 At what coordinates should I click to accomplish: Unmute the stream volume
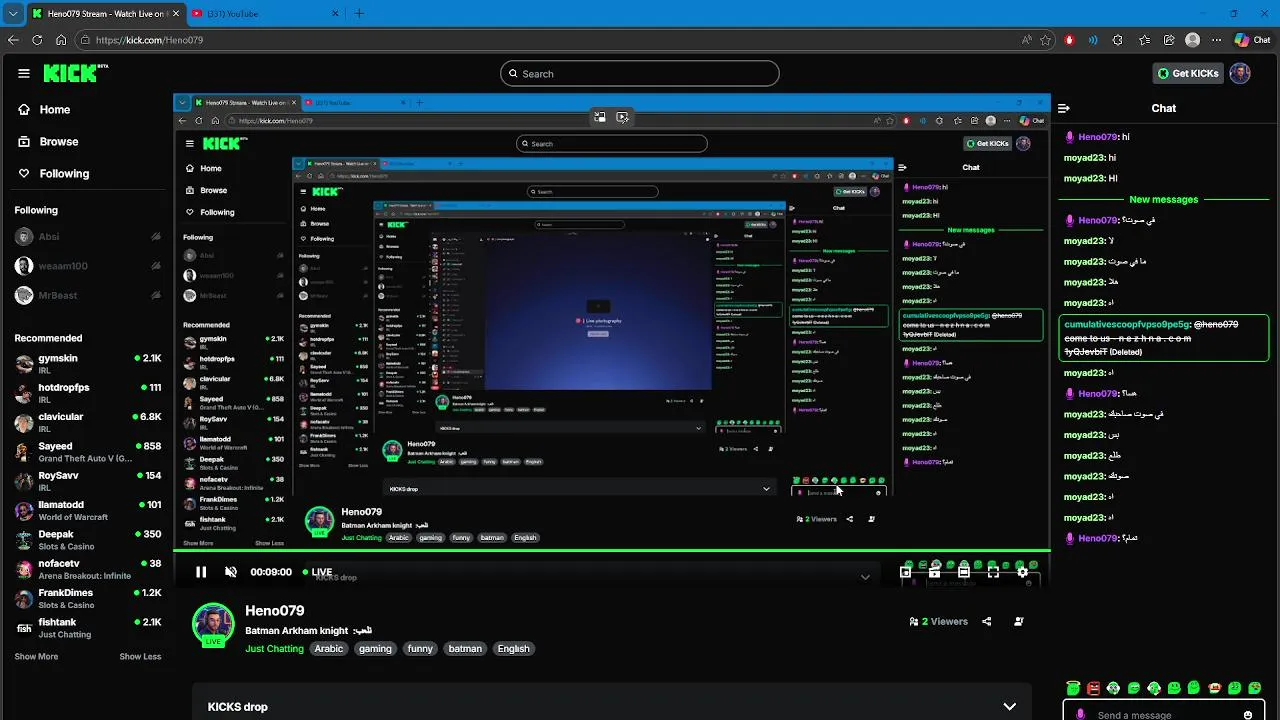click(231, 572)
